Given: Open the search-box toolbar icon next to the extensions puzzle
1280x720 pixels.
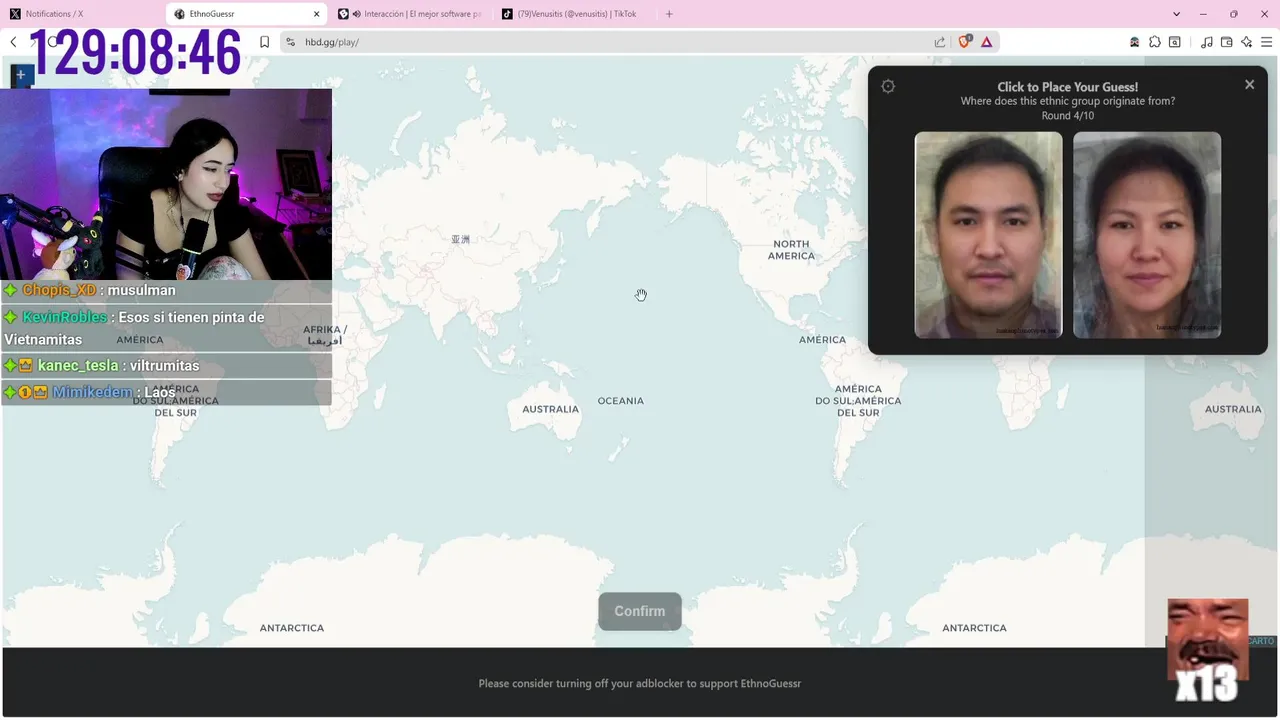Looking at the screenshot, I should pyautogui.click(x=1175, y=42).
